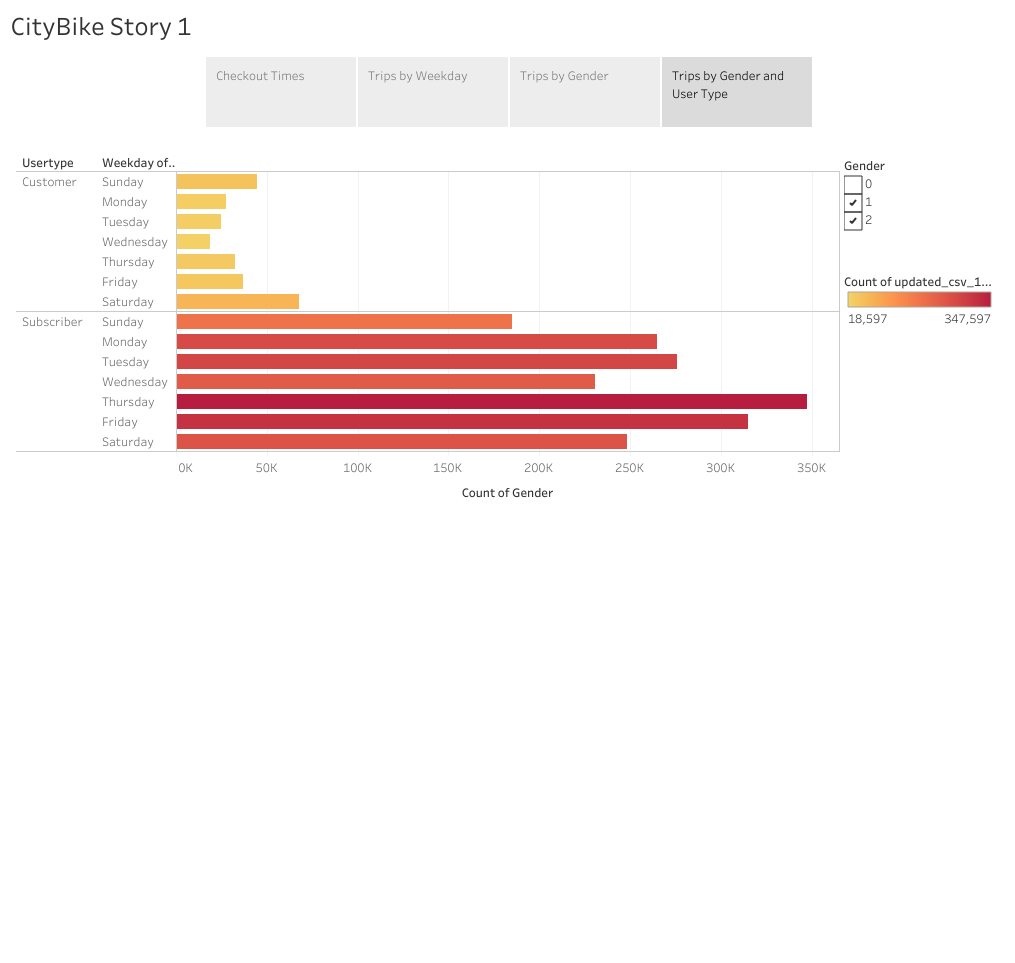Check the Gender 0 checkbox
This screenshot has width=1015, height=963.
[853, 184]
